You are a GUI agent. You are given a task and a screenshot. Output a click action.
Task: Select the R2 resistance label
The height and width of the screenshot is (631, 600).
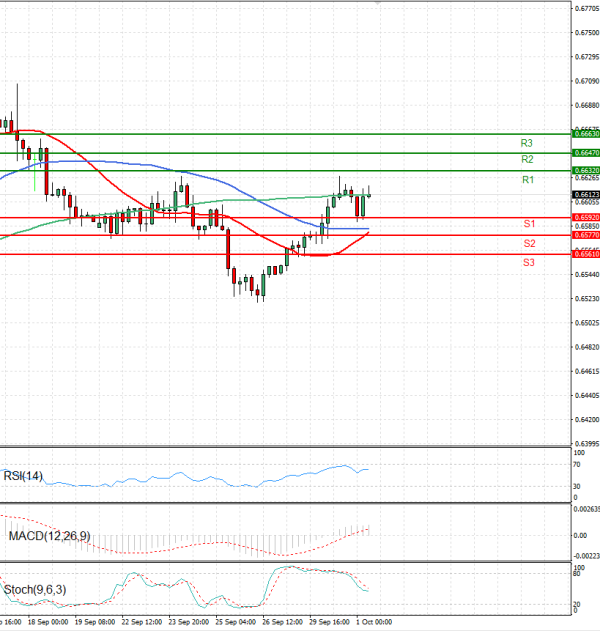tap(527, 160)
